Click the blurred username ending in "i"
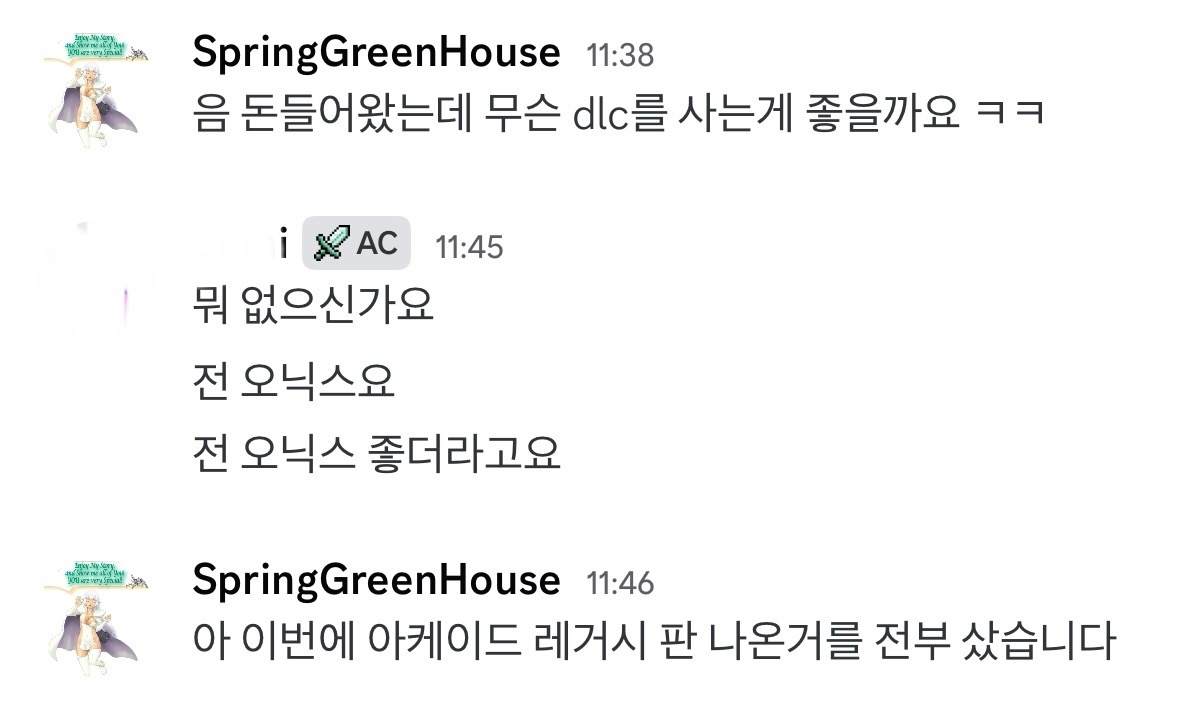 [241, 243]
